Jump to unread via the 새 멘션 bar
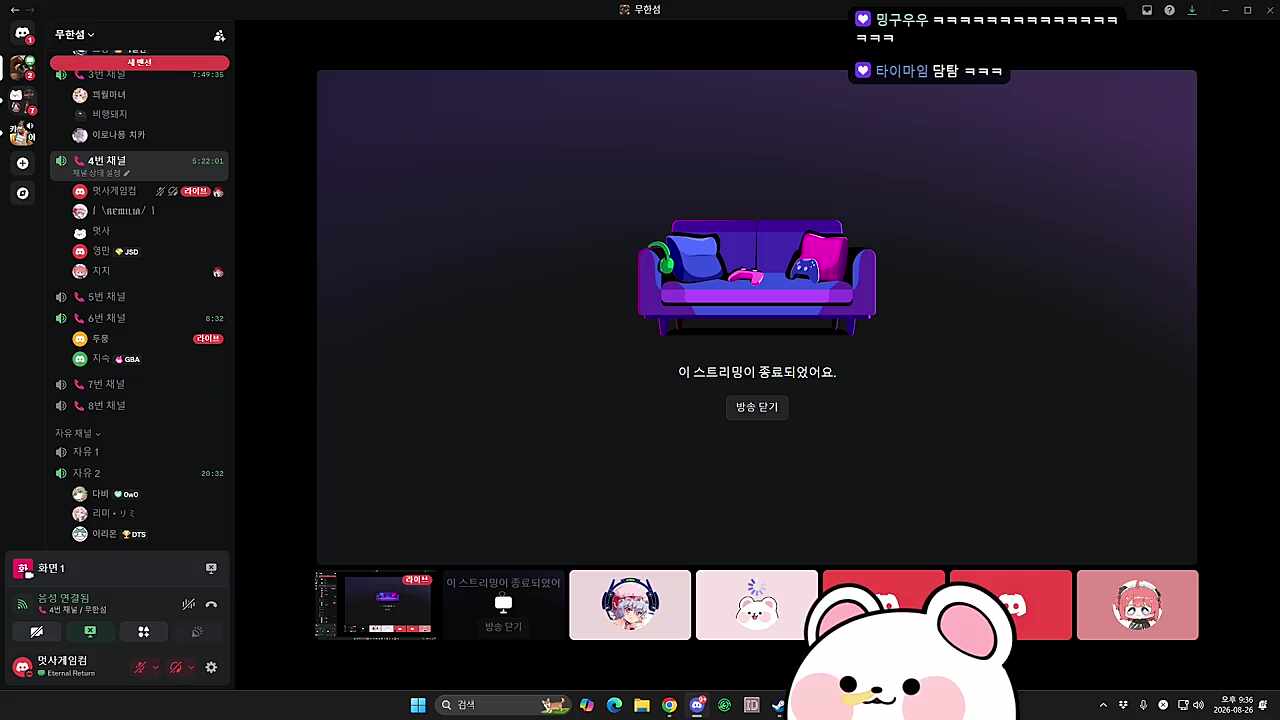The height and width of the screenshot is (720, 1280). tap(139, 63)
